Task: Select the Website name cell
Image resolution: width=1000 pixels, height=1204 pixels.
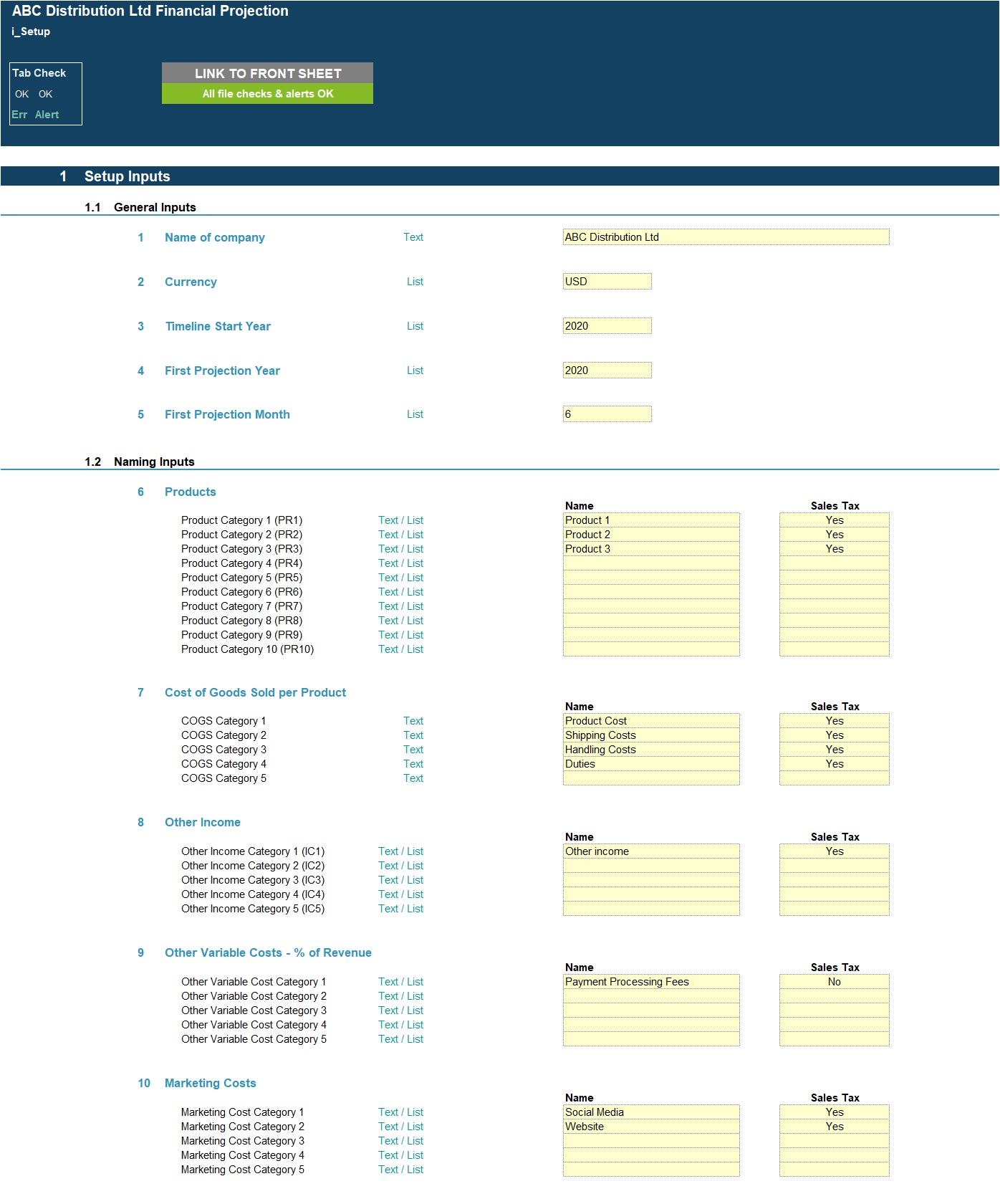Action: click(x=651, y=1127)
